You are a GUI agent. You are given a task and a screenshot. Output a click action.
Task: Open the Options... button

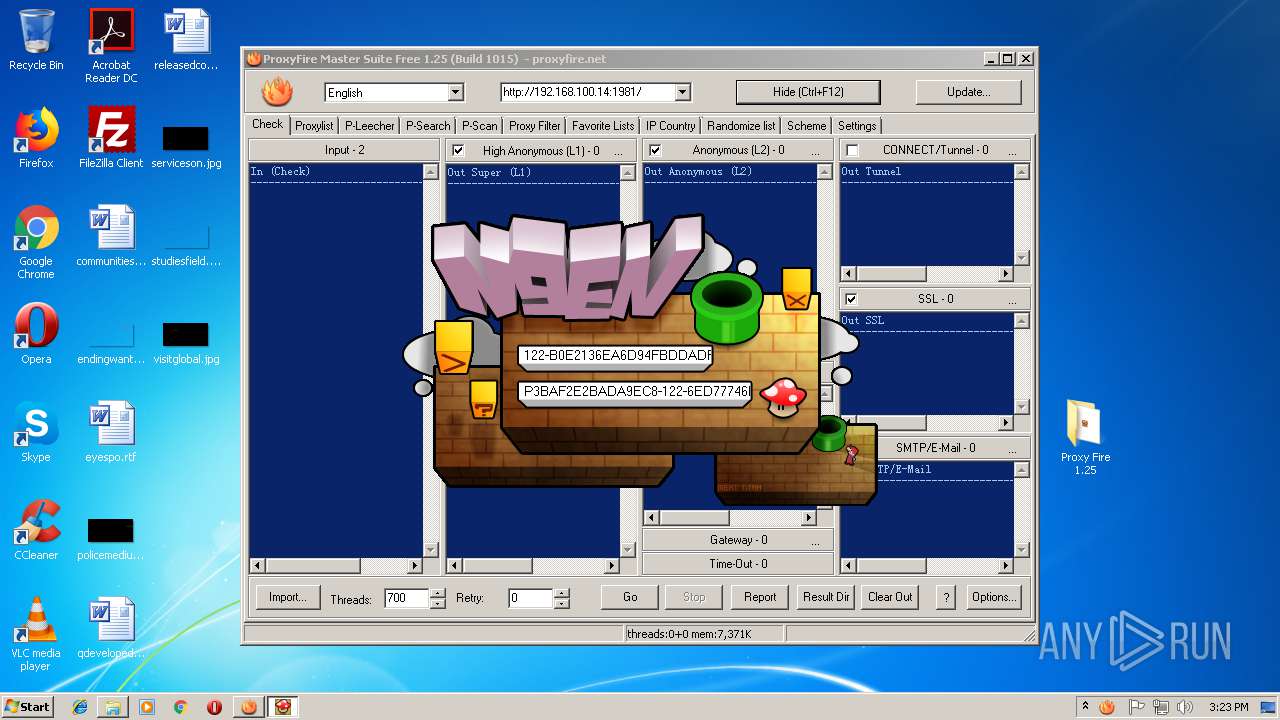(993, 597)
